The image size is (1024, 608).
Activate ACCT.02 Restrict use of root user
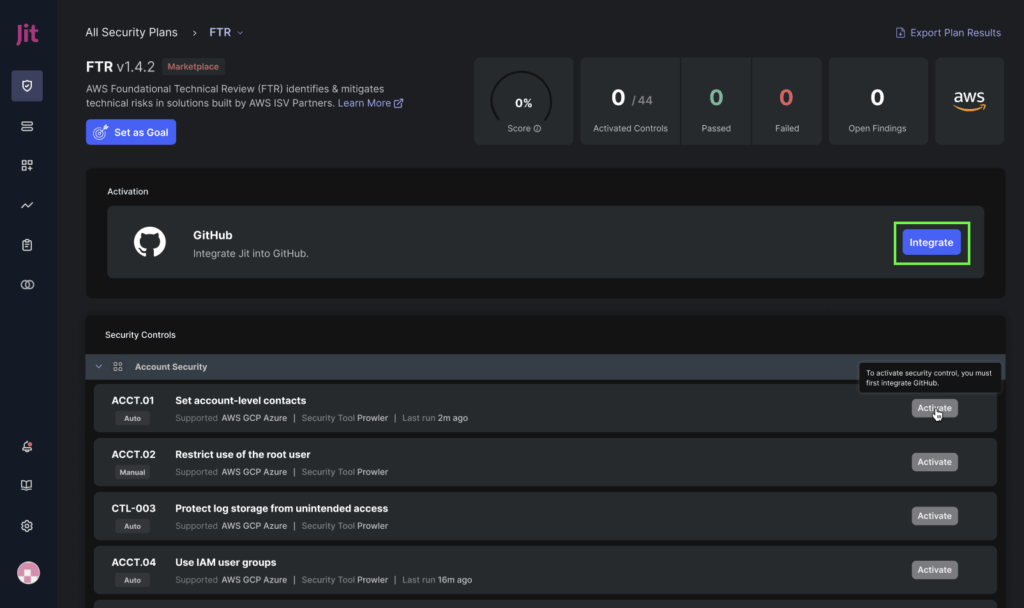(934, 462)
